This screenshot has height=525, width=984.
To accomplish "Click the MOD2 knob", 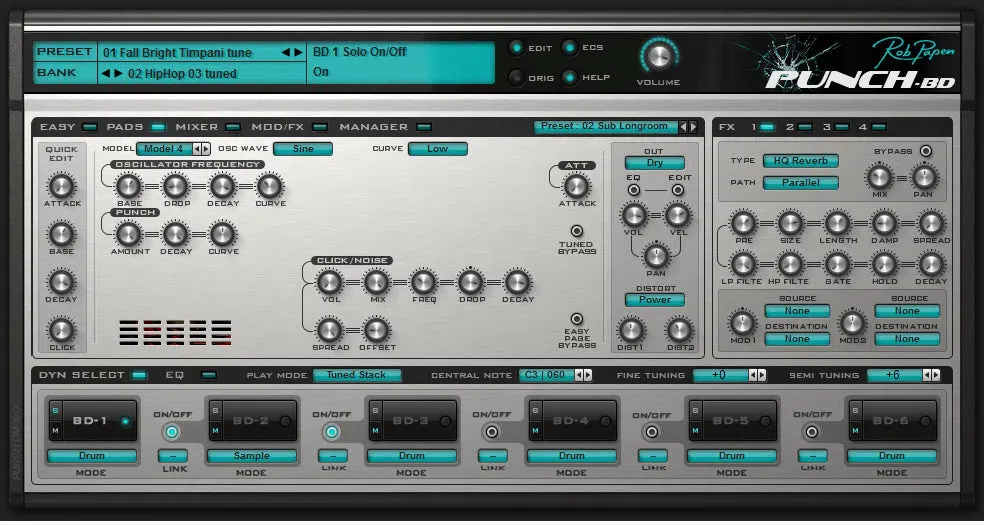I will [x=852, y=322].
